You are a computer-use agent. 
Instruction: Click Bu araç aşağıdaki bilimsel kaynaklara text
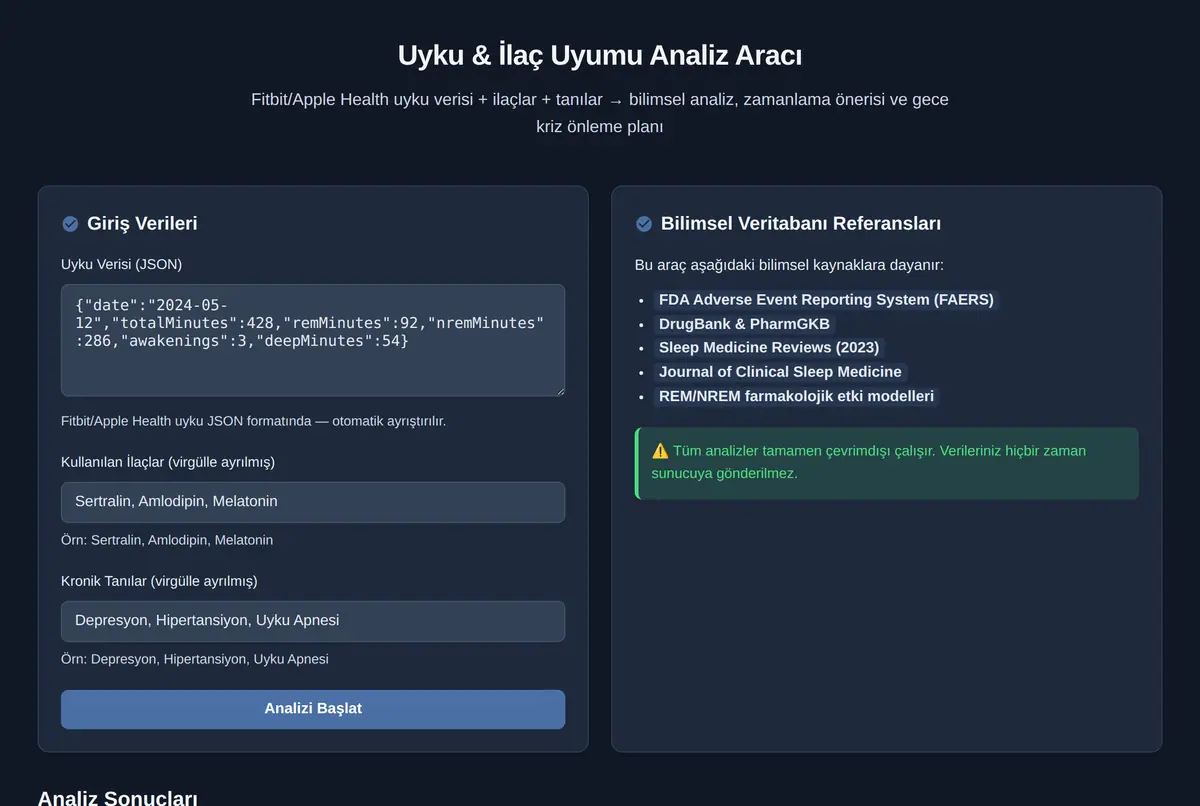point(789,265)
